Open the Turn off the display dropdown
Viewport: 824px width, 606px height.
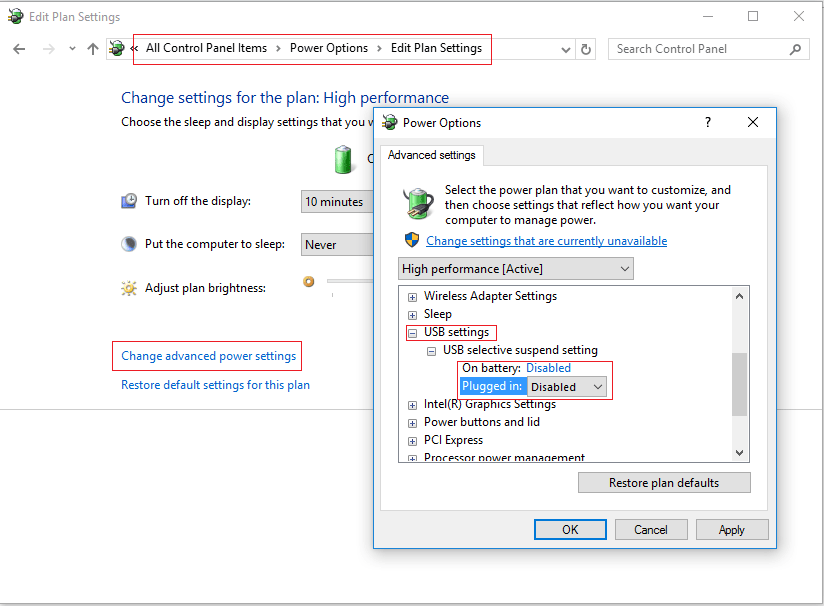(x=337, y=202)
